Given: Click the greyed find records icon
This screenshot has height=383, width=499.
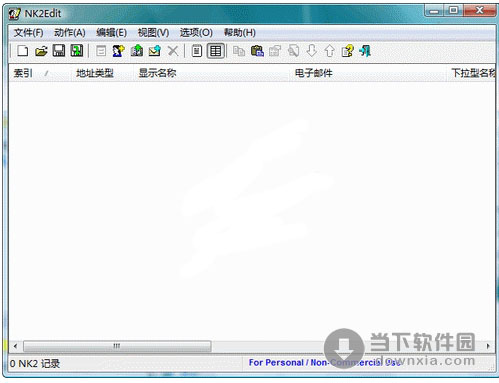Looking at the screenshot, I should [293, 51].
